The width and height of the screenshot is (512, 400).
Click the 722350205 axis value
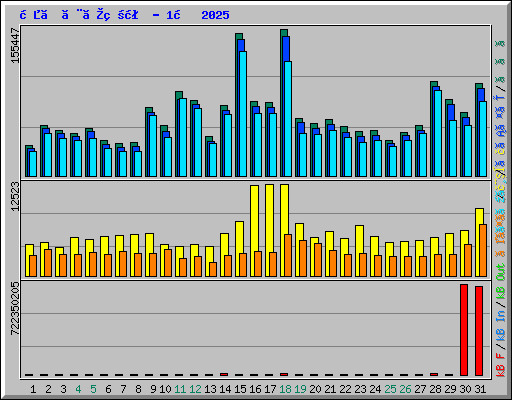pyautogui.click(x=15, y=309)
